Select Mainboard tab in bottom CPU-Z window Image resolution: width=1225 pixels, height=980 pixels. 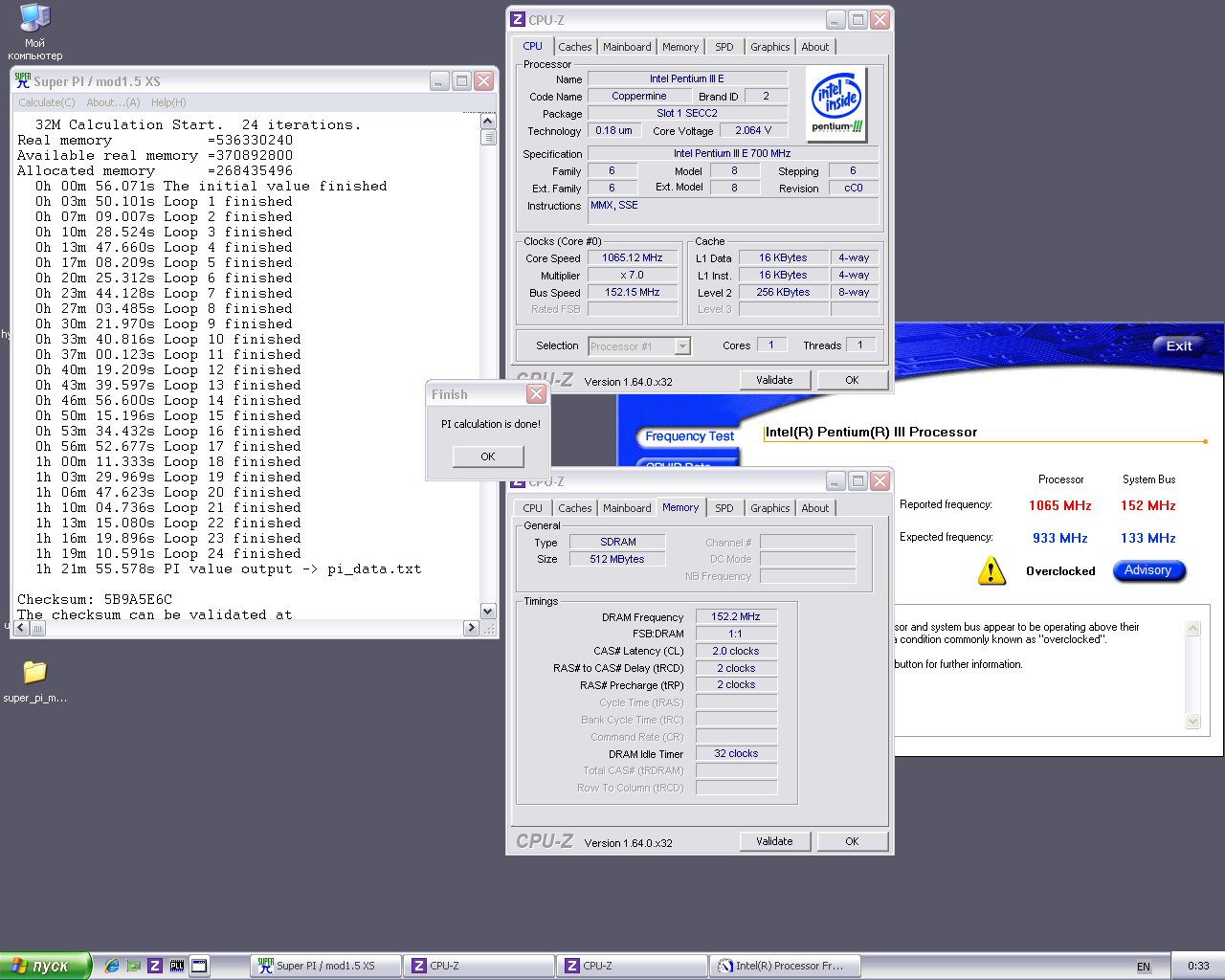coord(627,508)
